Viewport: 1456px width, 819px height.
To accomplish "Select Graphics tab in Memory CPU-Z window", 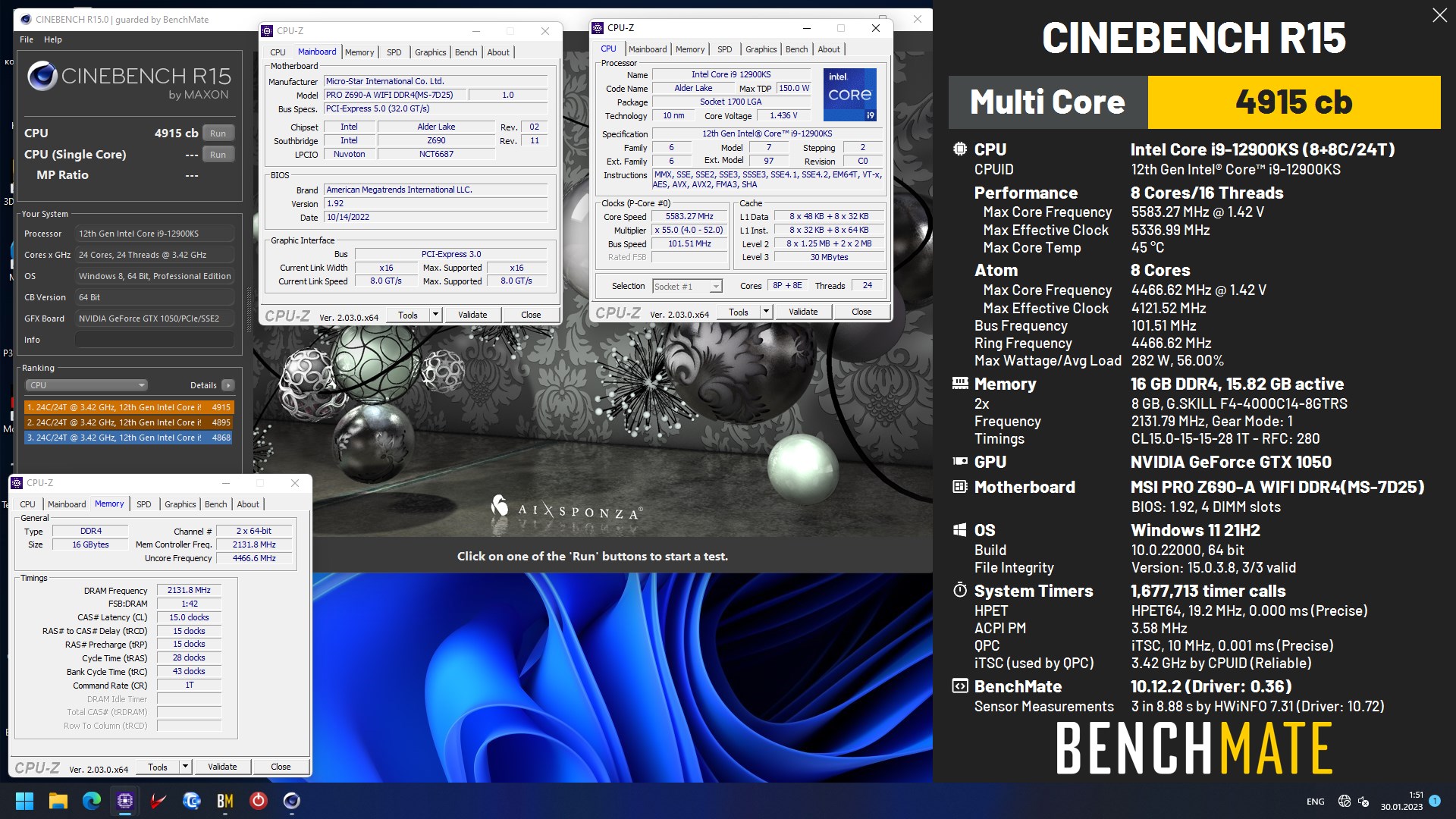I will (180, 504).
